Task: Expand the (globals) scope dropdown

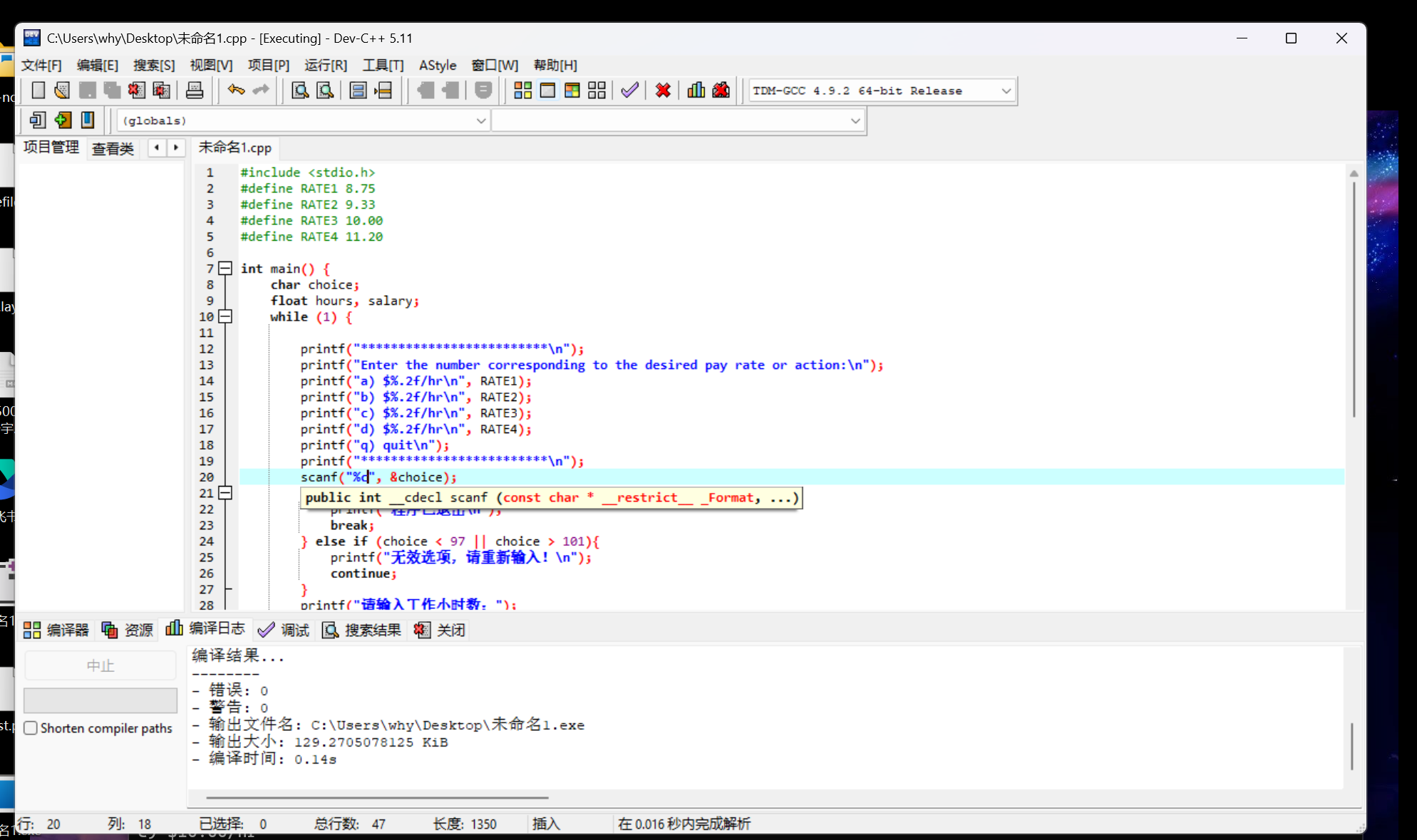Action: pos(481,121)
